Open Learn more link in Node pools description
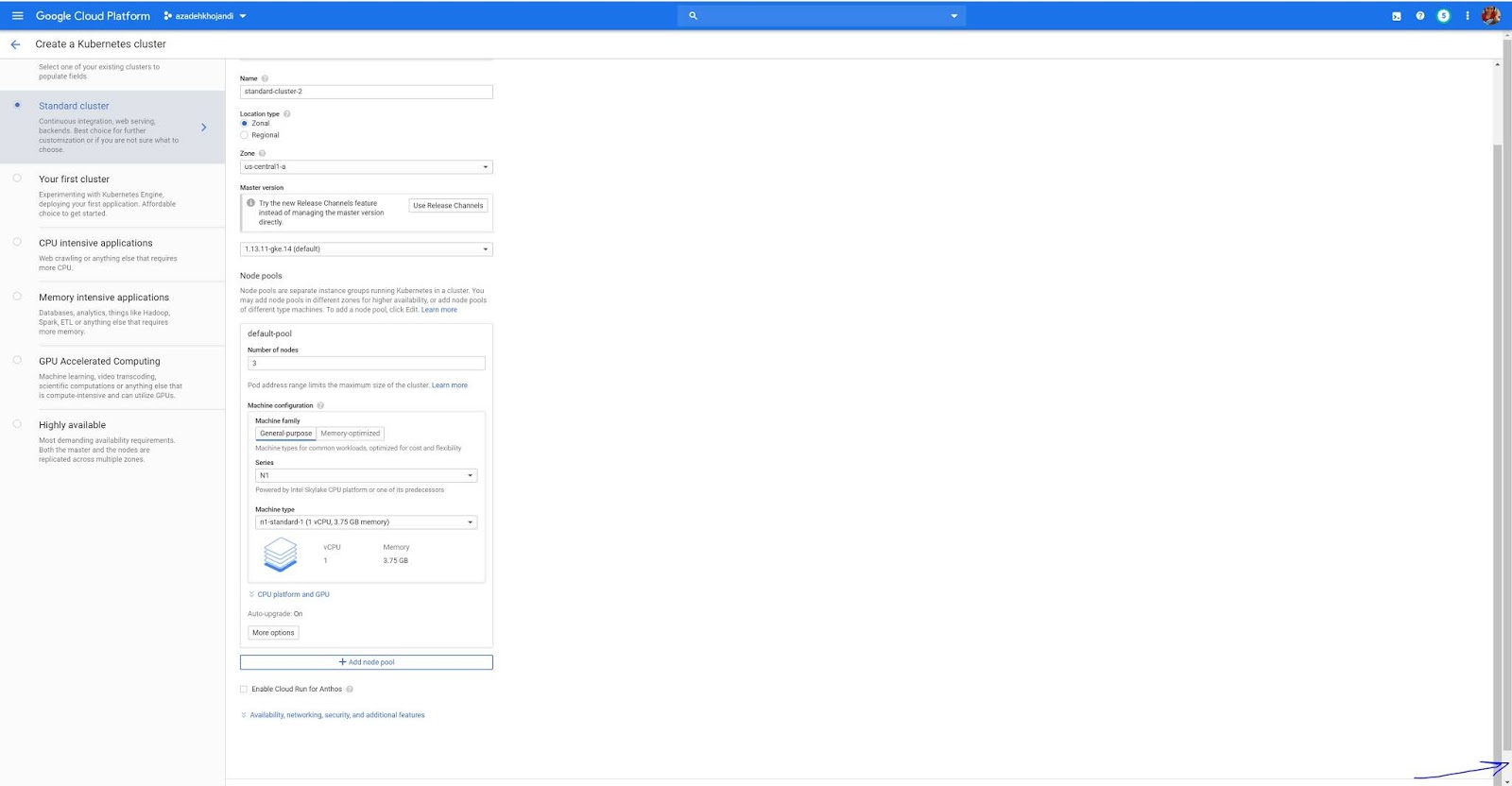 [x=439, y=310]
